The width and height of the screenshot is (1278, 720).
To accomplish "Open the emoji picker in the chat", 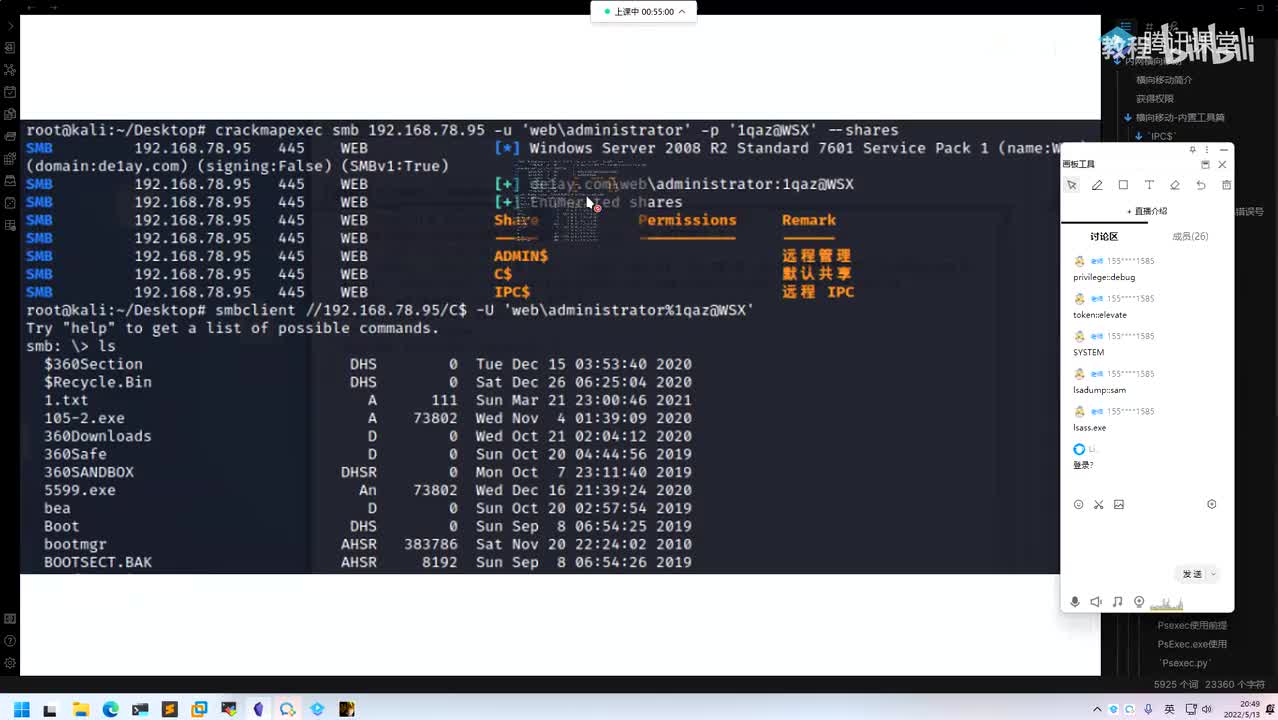I will (x=1078, y=504).
